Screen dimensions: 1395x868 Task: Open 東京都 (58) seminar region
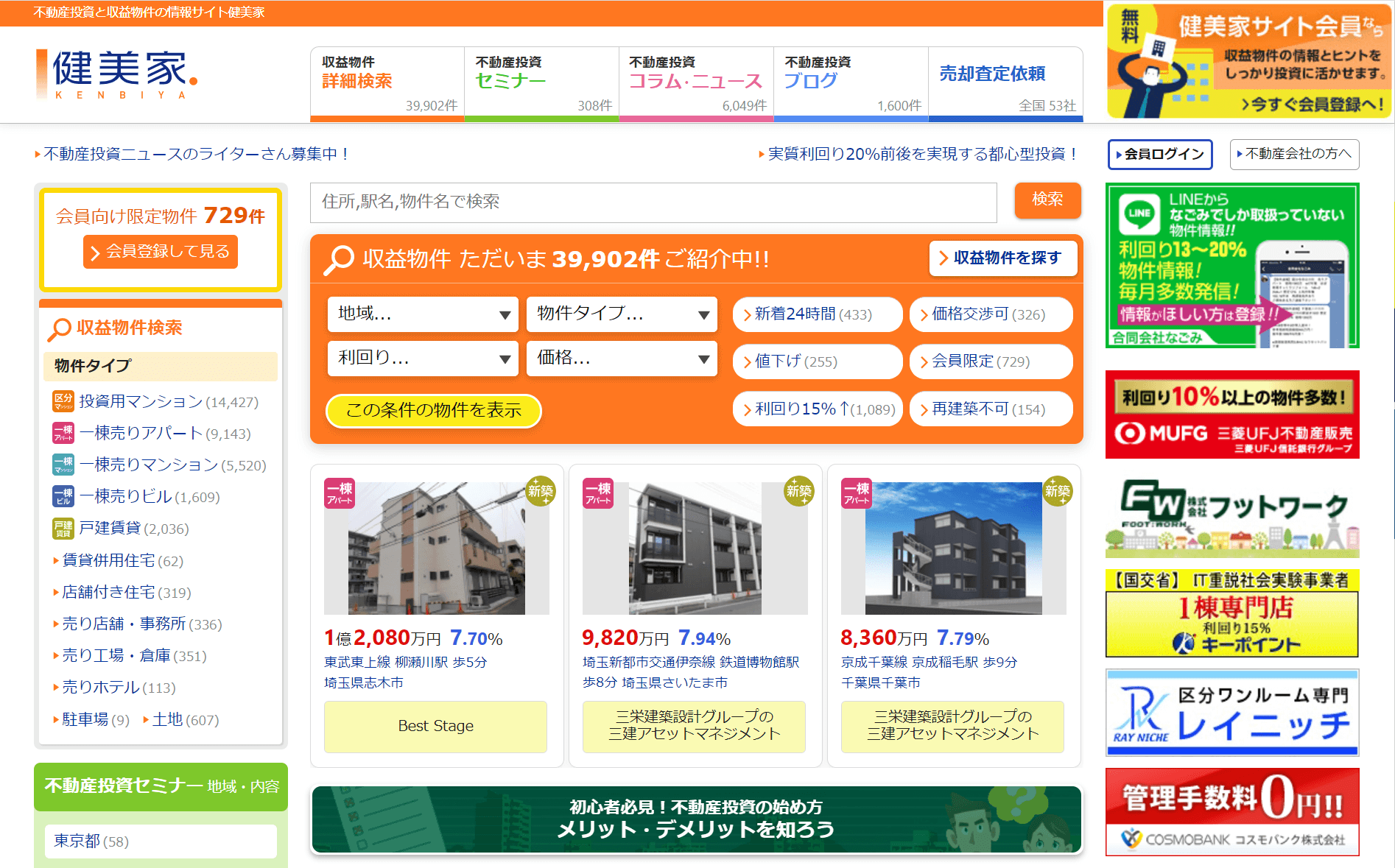161,841
